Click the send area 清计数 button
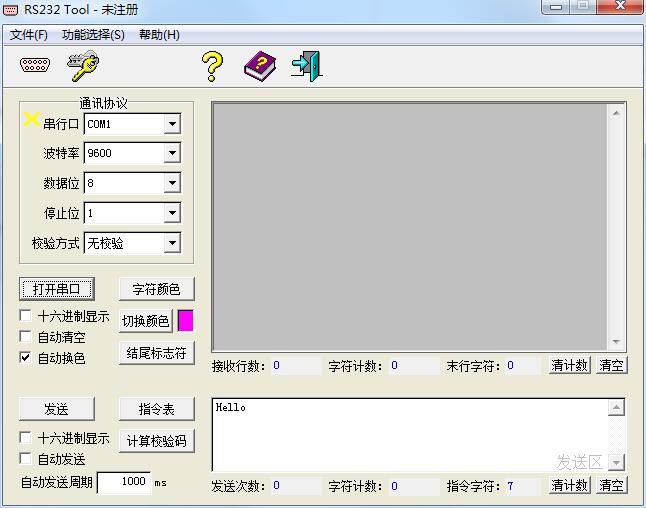 [x=569, y=485]
